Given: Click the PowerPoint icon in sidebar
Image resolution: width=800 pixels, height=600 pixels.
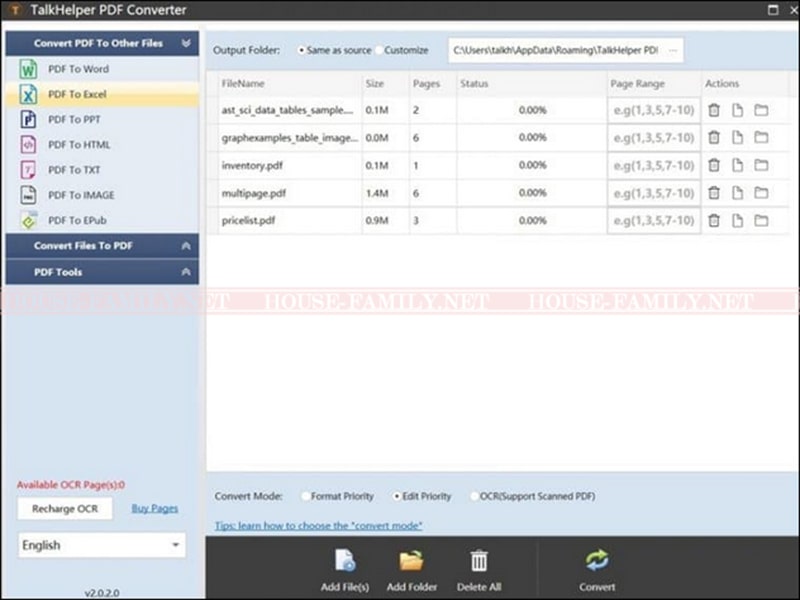Looking at the screenshot, I should point(28,119).
